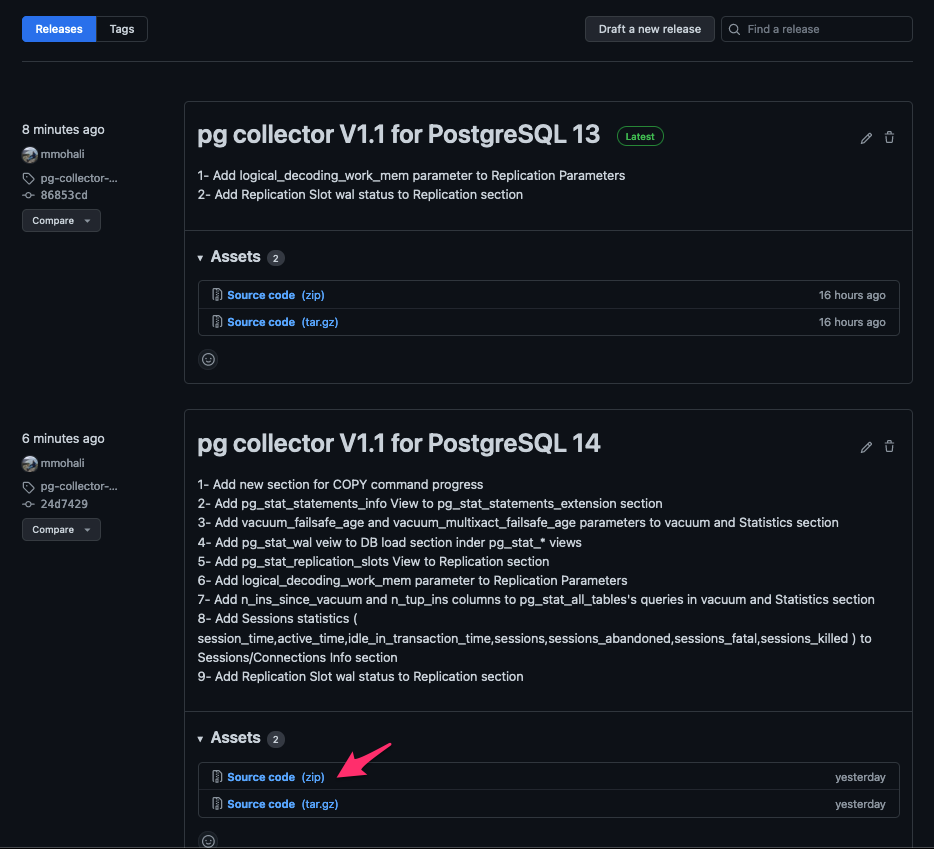Download PostgreSQL 13 Source code (zip)

point(276,295)
